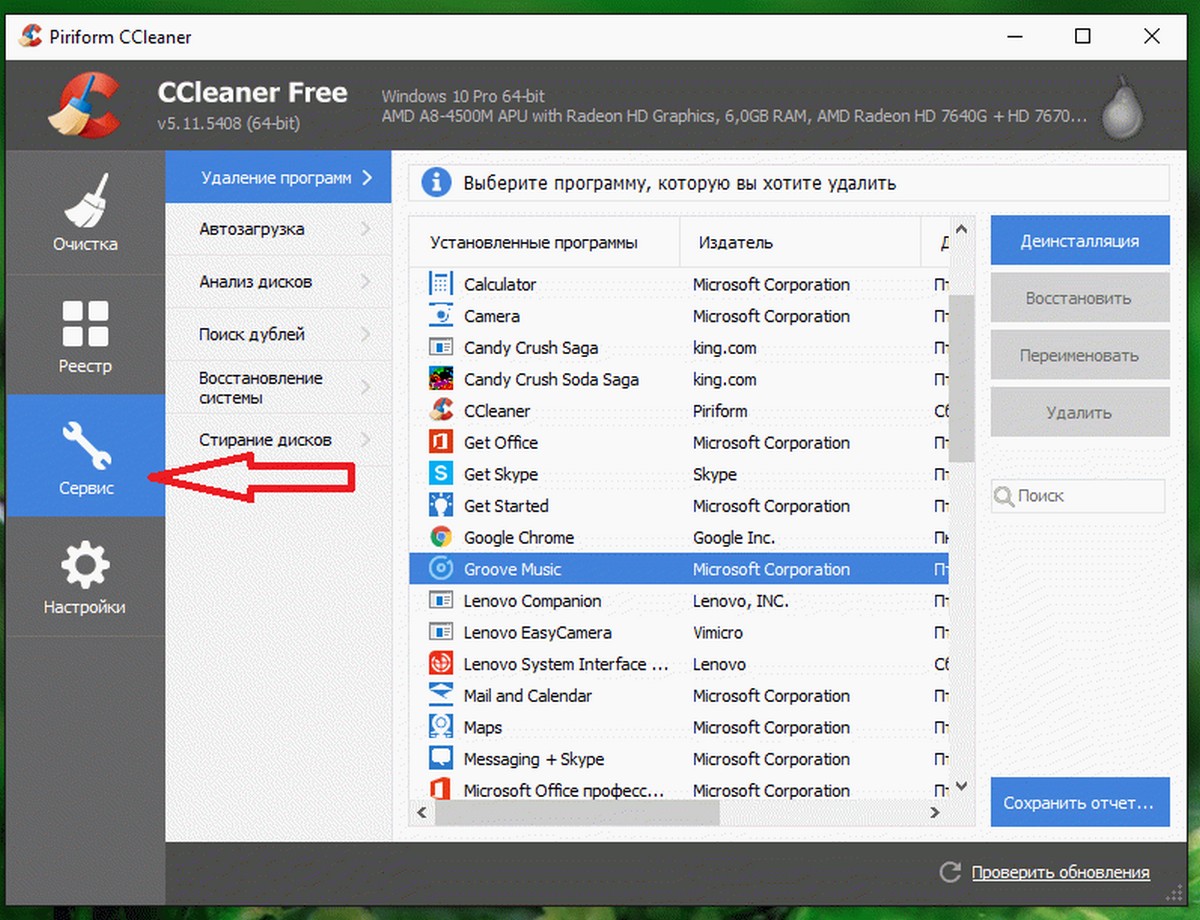Screen dimensions: 1200x920
Task: Open the Реестр registry section
Action: click(x=85, y=335)
